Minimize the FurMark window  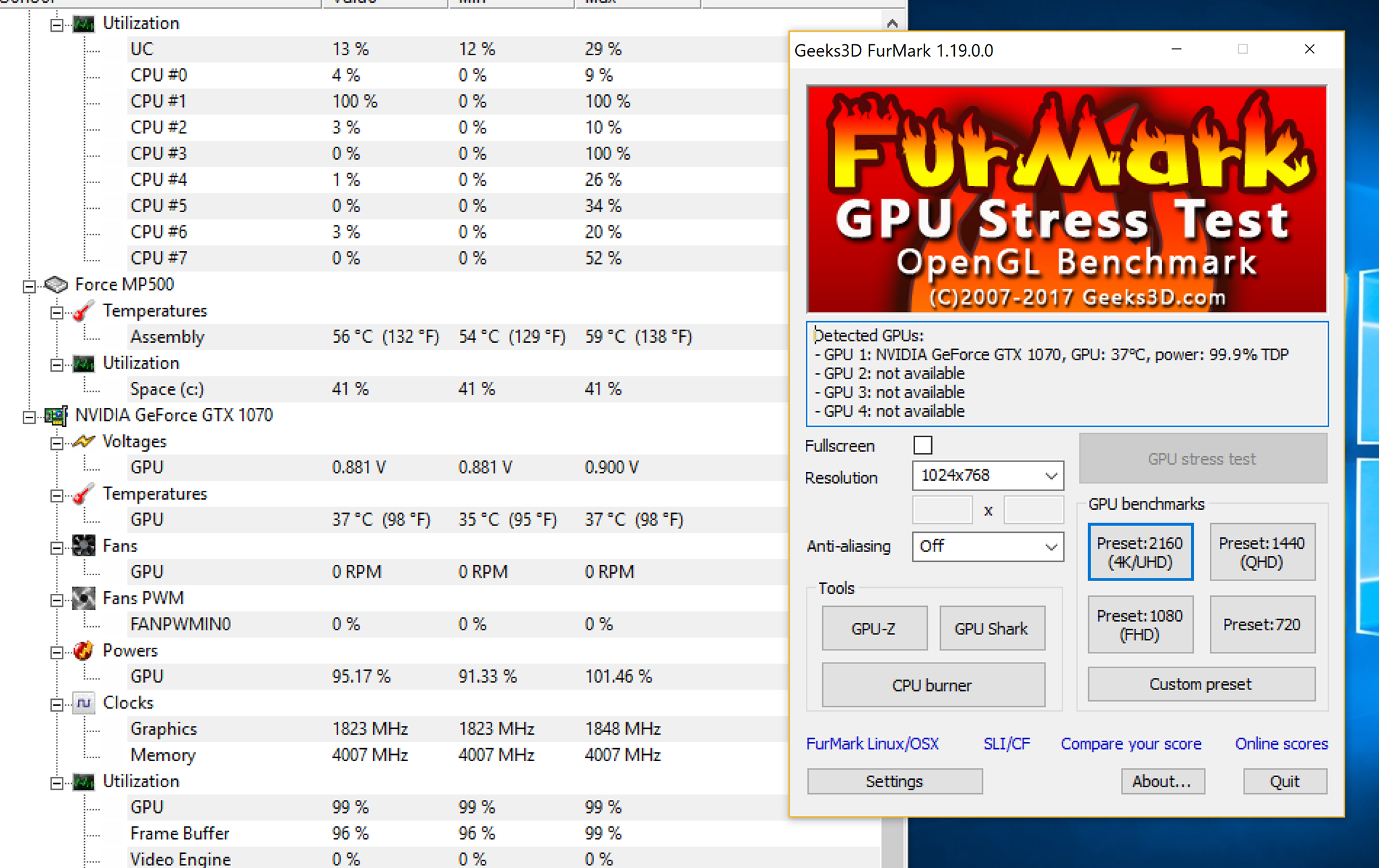[1176, 49]
